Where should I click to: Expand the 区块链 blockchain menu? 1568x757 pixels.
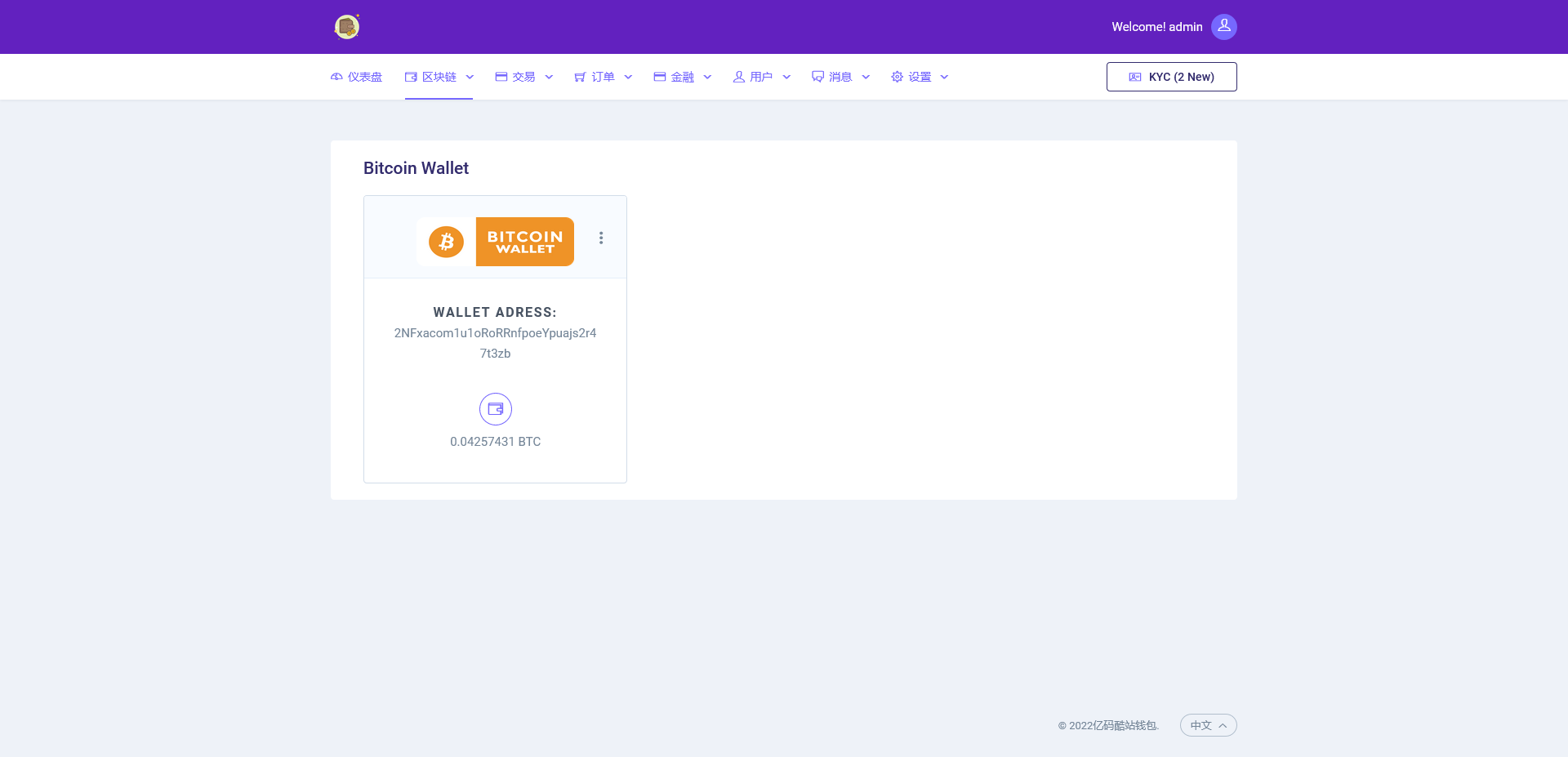tap(439, 77)
